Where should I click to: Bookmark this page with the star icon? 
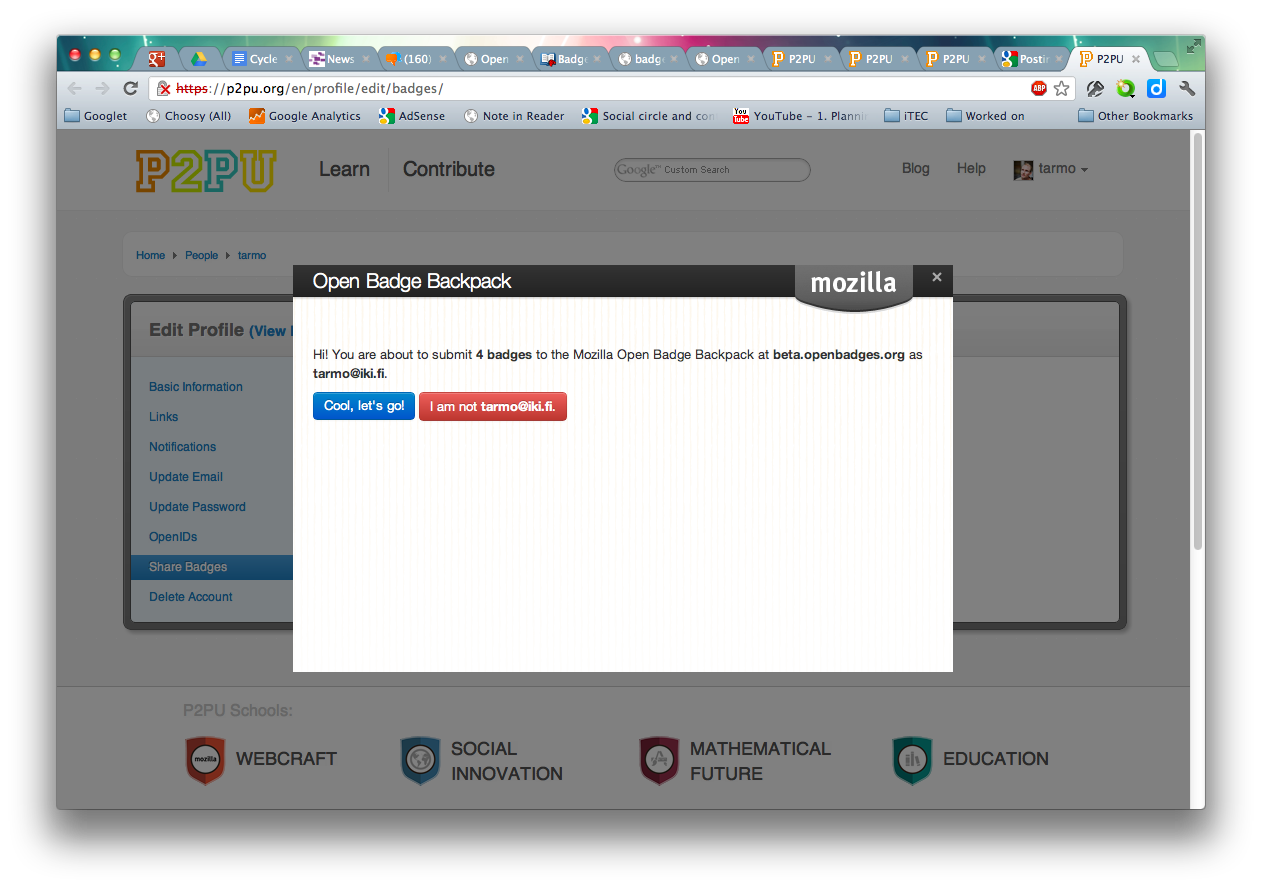click(x=1061, y=89)
